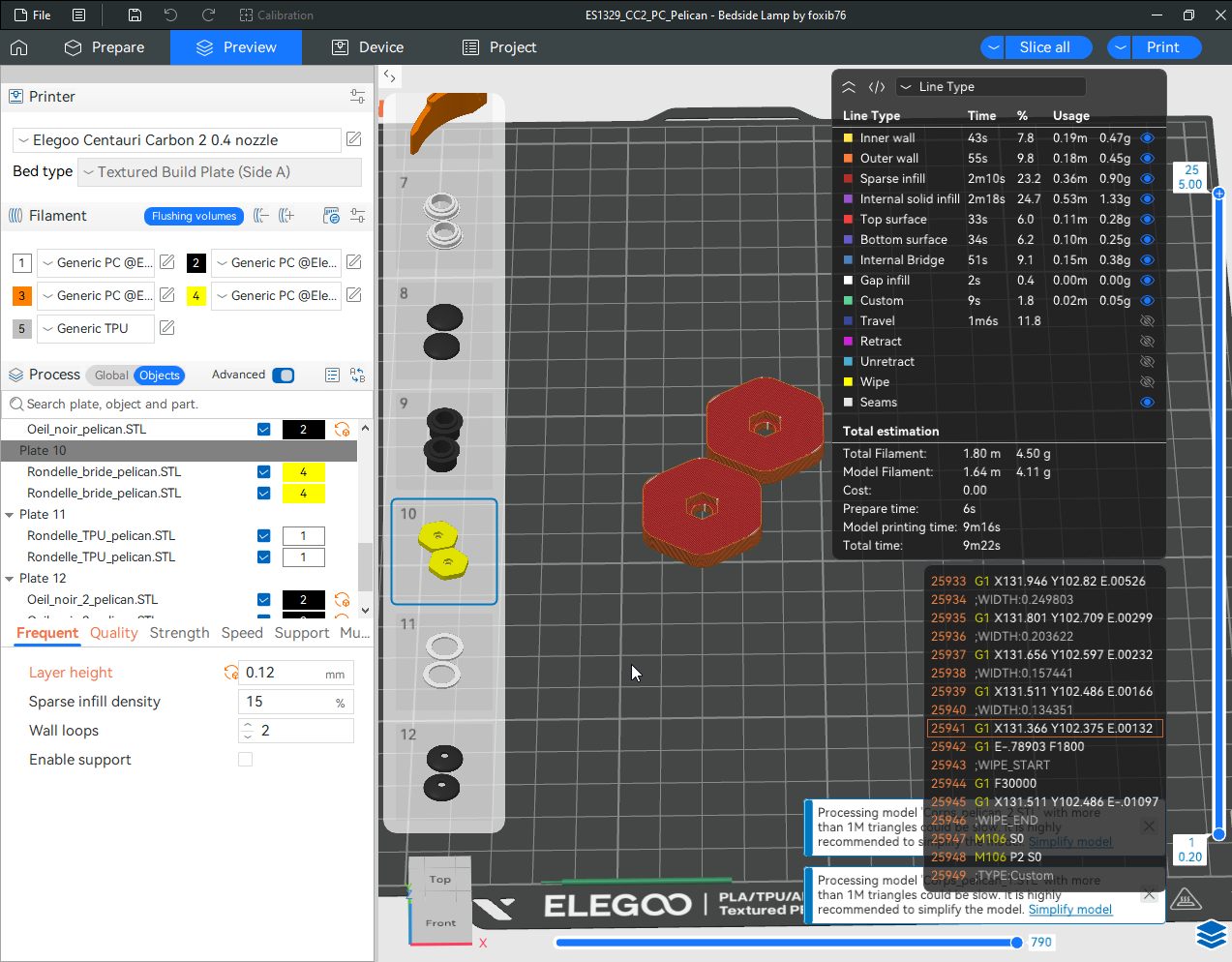Click the remove filament icon
The image size is (1232, 962).
(260, 216)
